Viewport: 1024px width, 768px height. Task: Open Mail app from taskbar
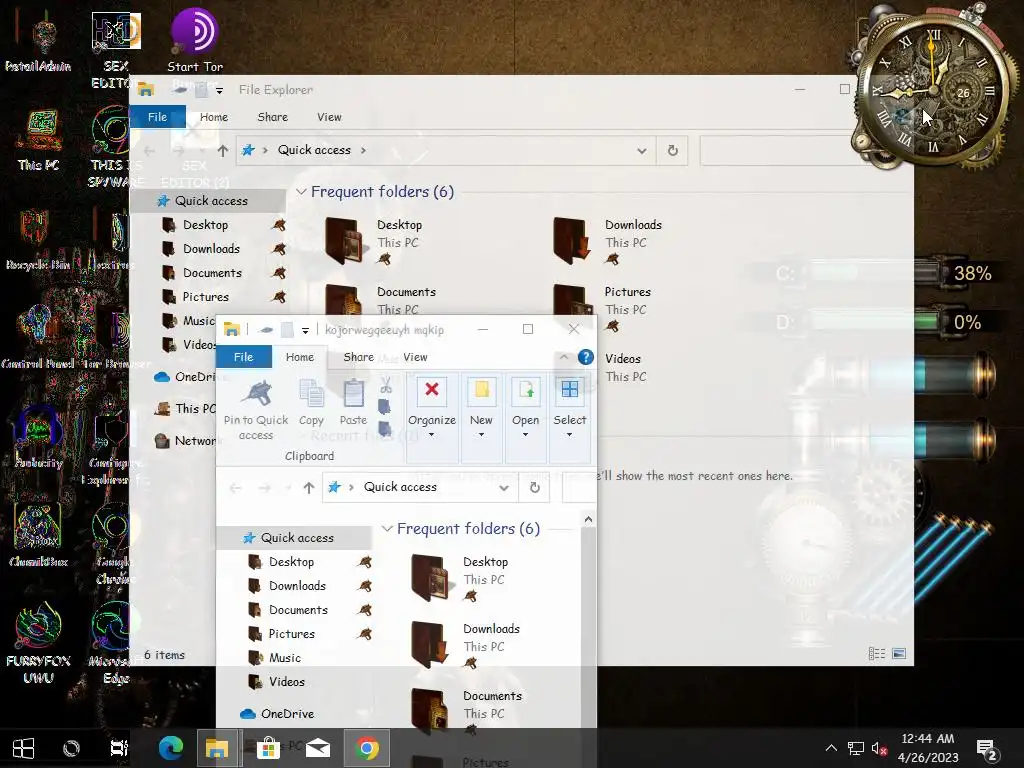(318, 748)
